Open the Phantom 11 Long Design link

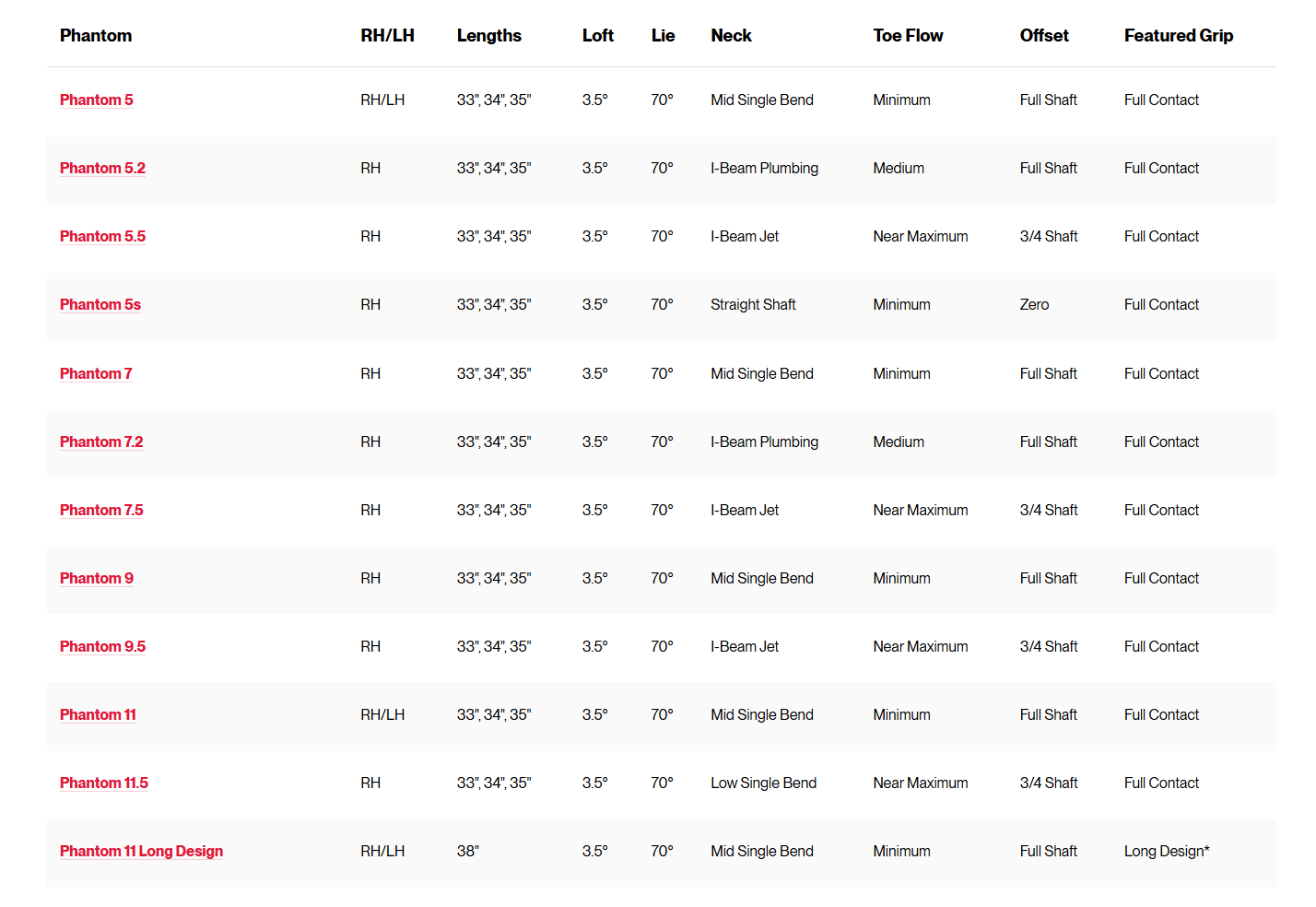141,851
